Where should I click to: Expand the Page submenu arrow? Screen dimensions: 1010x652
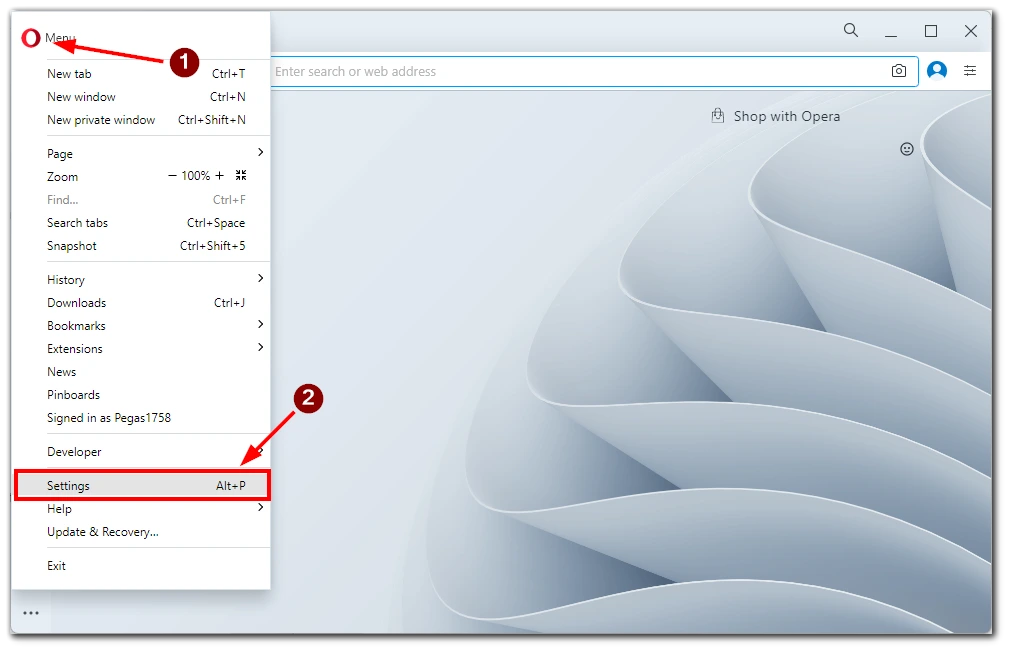[260, 152]
